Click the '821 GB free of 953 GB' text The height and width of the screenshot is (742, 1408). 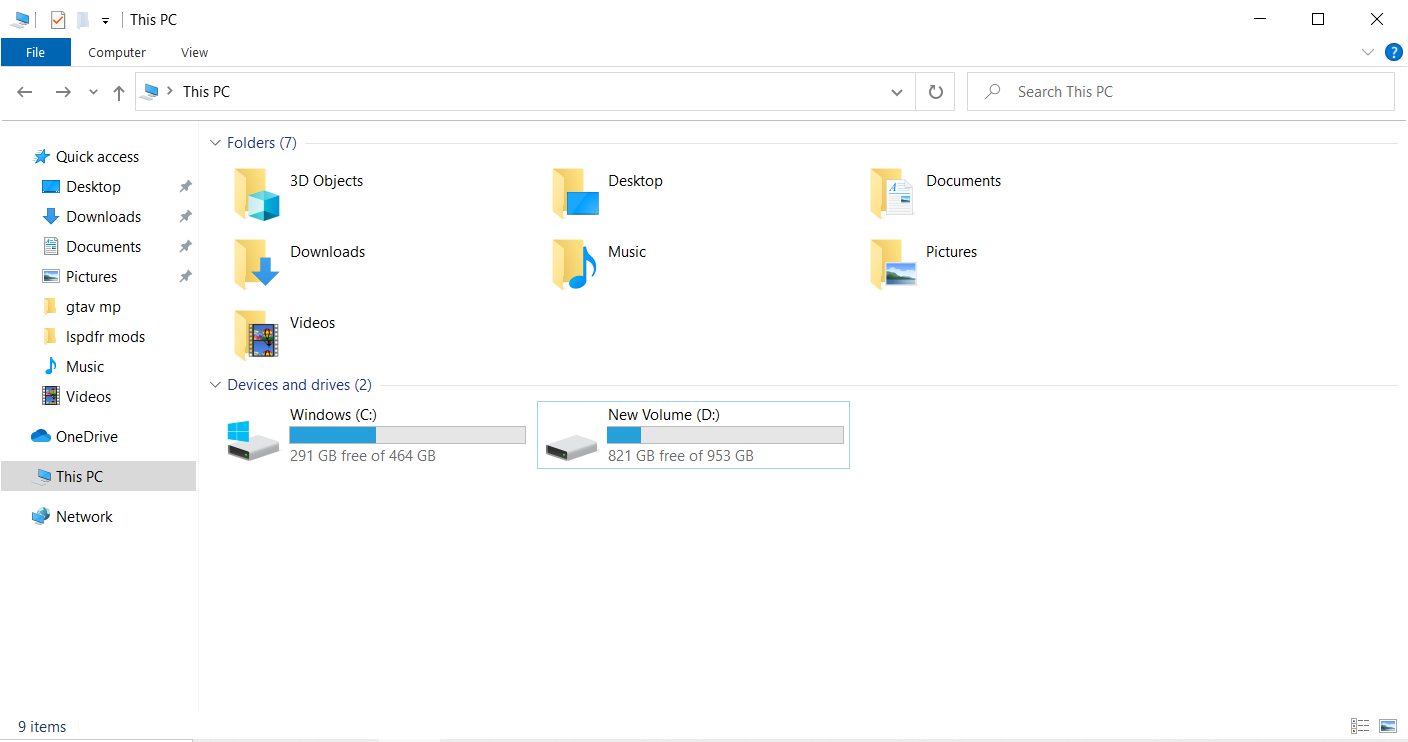click(680, 456)
